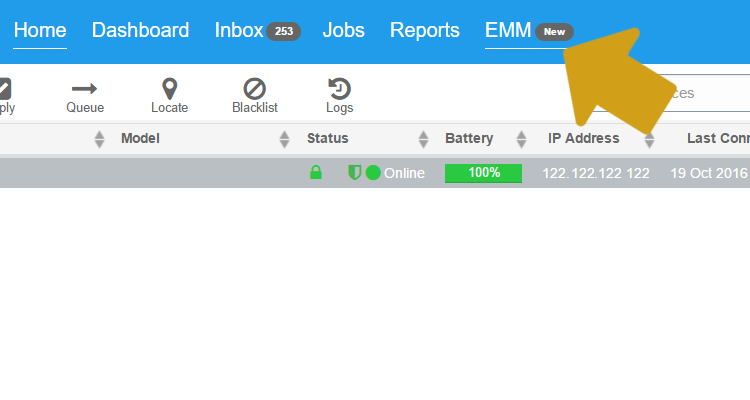Click the New badge beside EMM
This screenshot has width=750, height=400.
(x=554, y=32)
